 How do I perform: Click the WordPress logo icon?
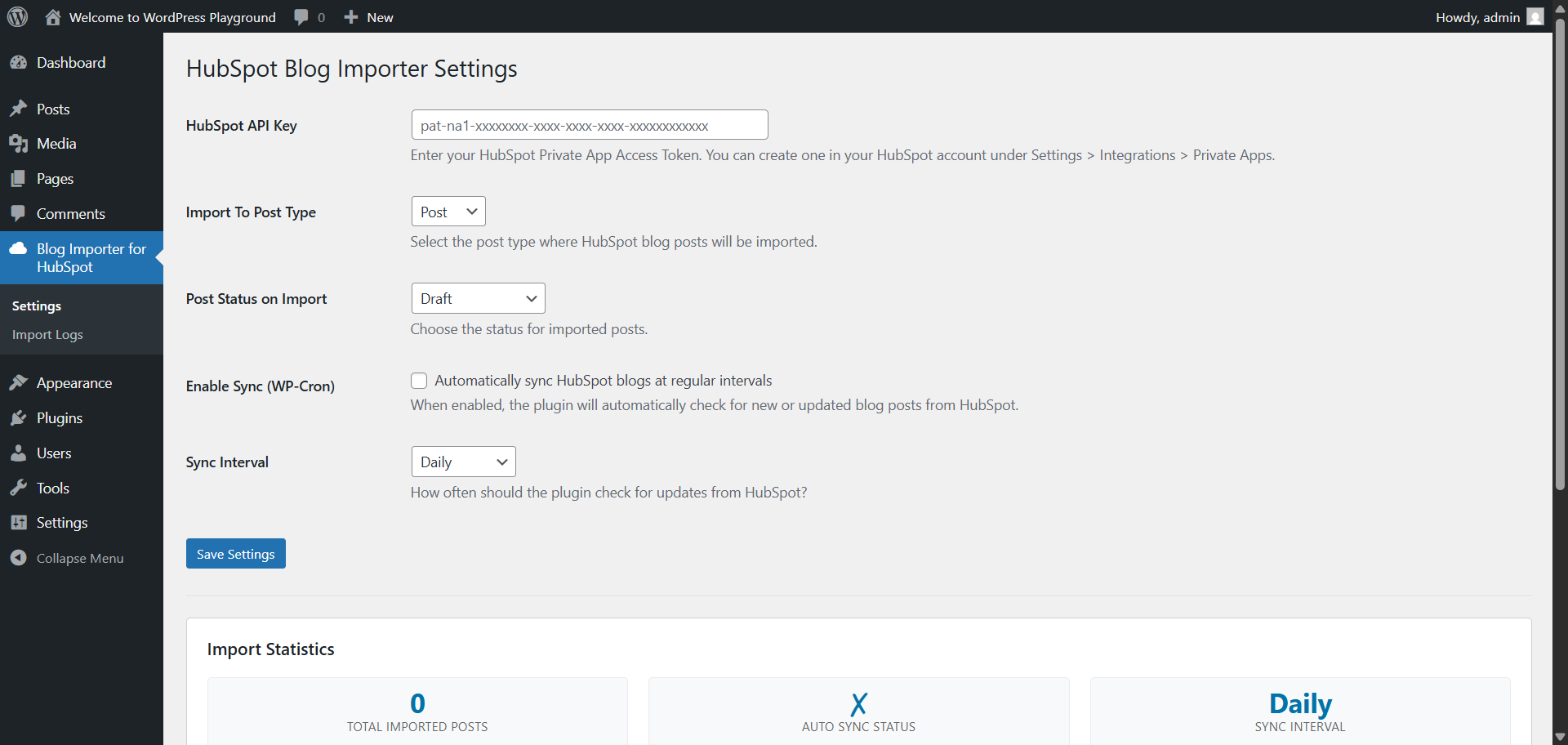click(17, 16)
